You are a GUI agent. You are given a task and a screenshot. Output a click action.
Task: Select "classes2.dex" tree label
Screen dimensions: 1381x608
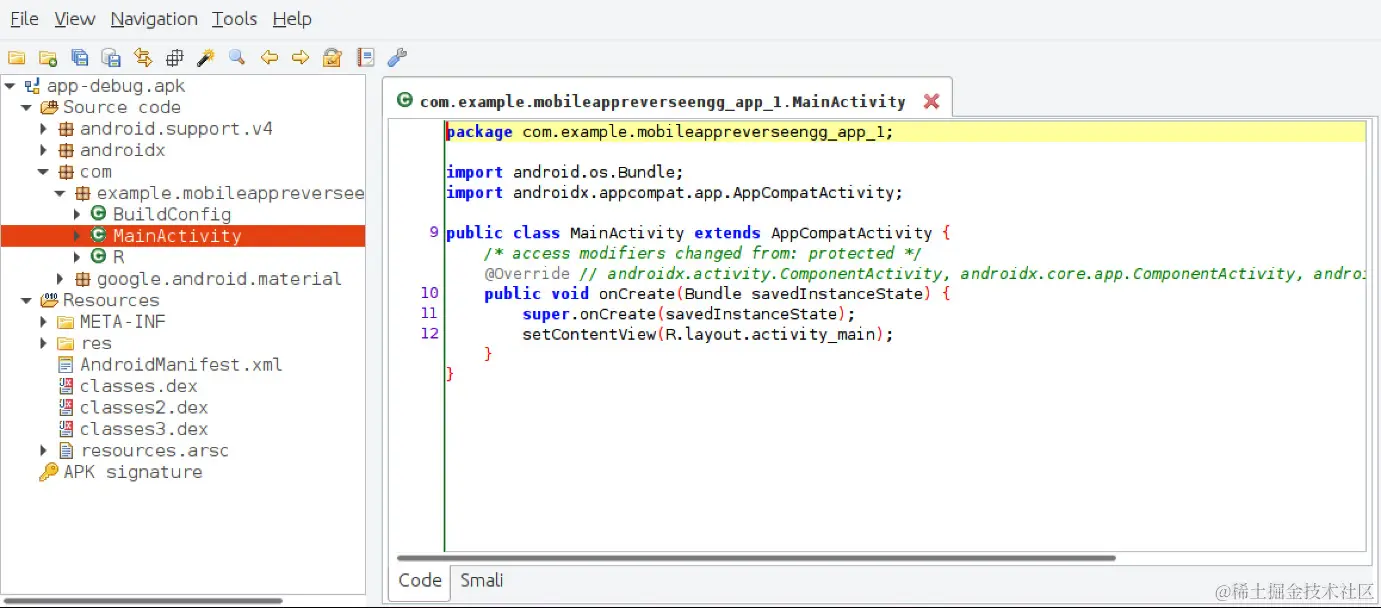[x=144, y=408]
